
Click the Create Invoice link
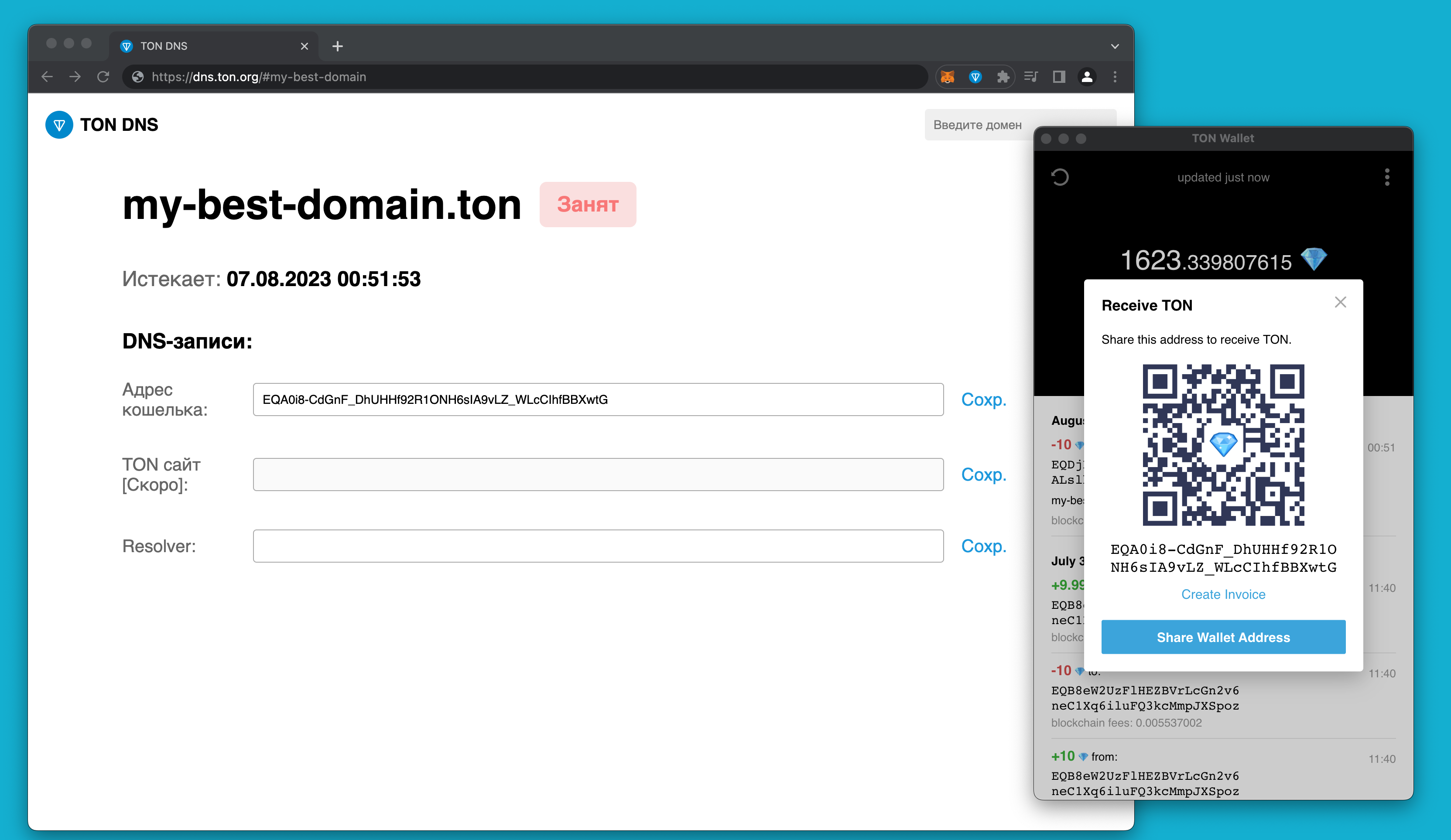pos(1223,594)
